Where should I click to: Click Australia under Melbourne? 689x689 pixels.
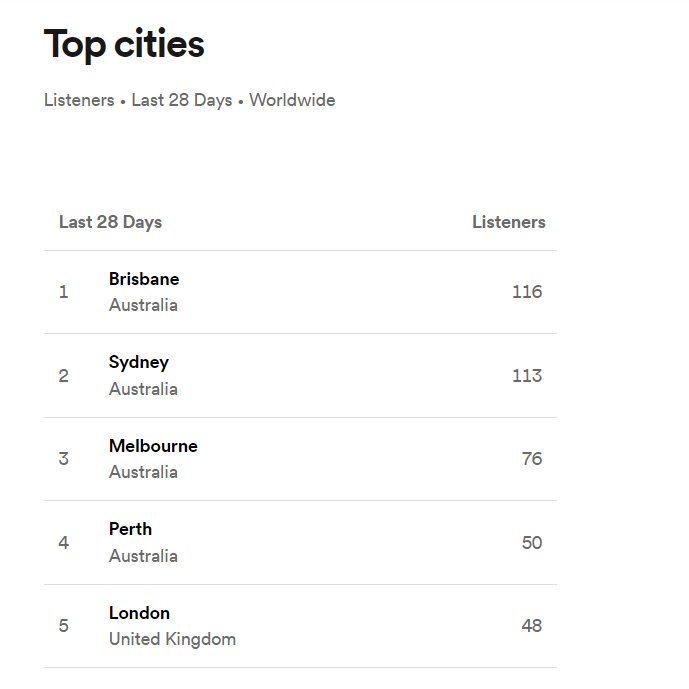(143, 472)
